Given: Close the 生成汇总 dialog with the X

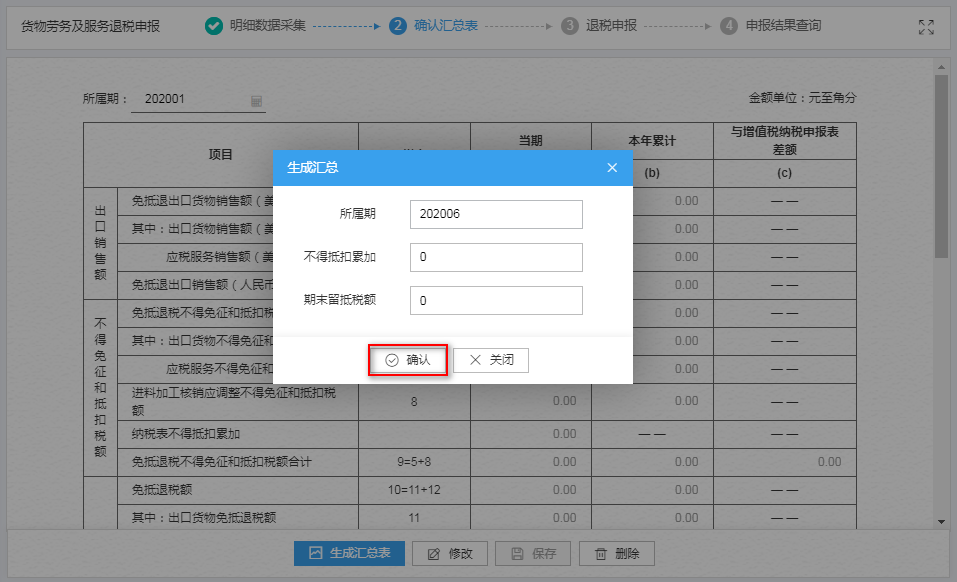Looking at the screenshot, I should pyautogui.click(x=612, y=168).
